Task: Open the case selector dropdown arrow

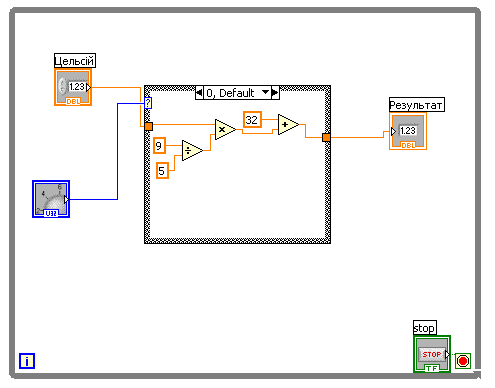Action: coord(265,92)
